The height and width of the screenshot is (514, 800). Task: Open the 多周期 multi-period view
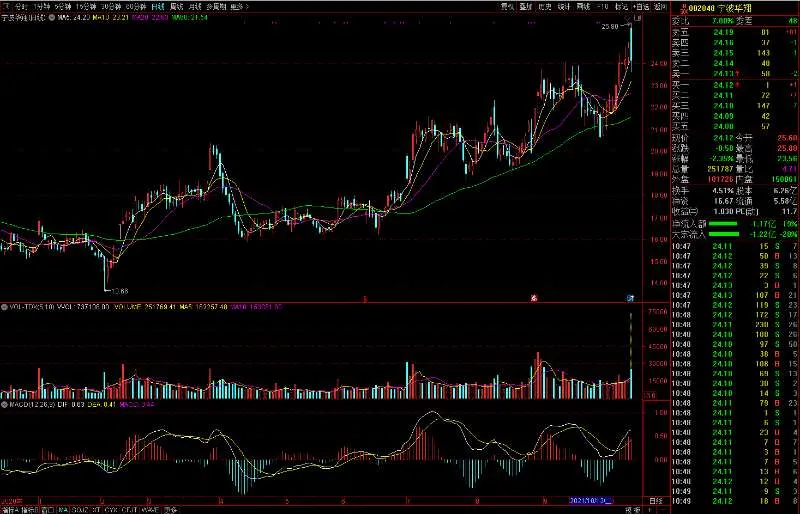point(216,7)
